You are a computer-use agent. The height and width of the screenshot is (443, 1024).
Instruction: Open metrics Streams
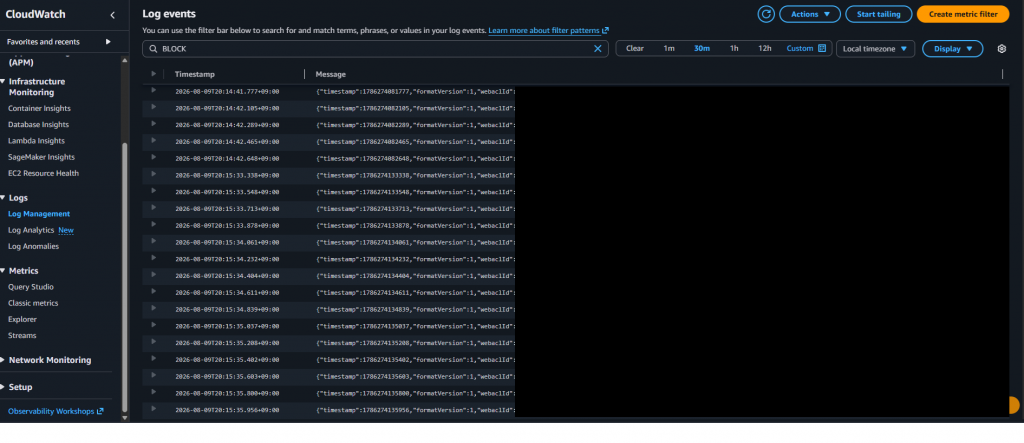pos(22,335)
